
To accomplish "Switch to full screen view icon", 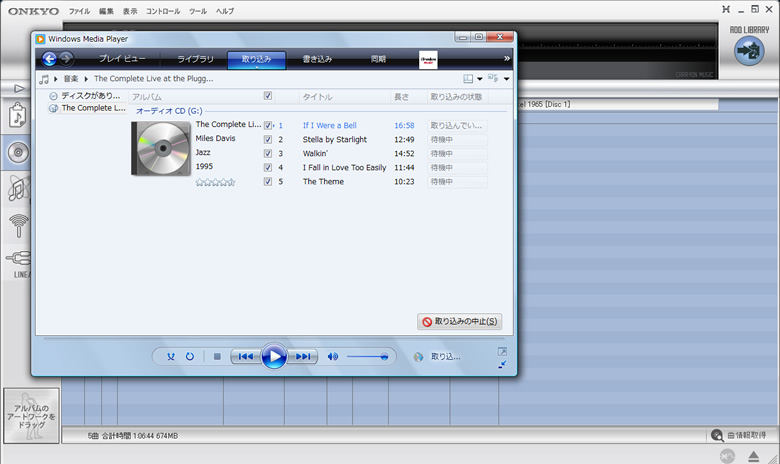I will click(x=502, y=352).
